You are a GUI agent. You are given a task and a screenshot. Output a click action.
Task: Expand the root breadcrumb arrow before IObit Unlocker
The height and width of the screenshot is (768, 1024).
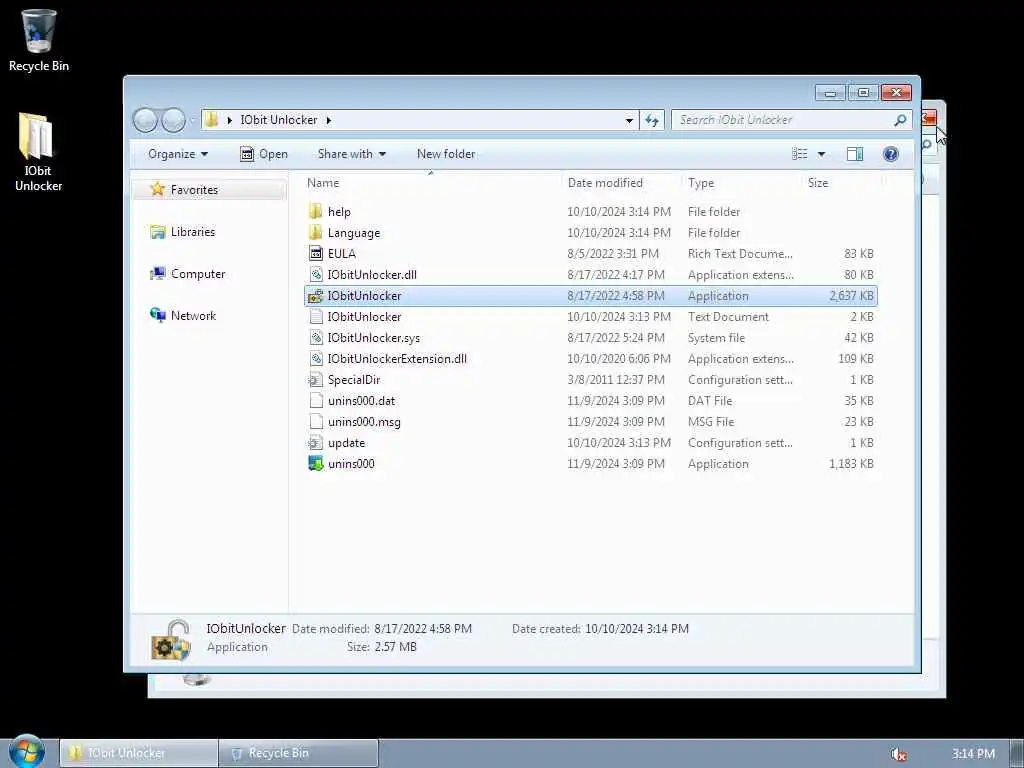click(230, 120)
